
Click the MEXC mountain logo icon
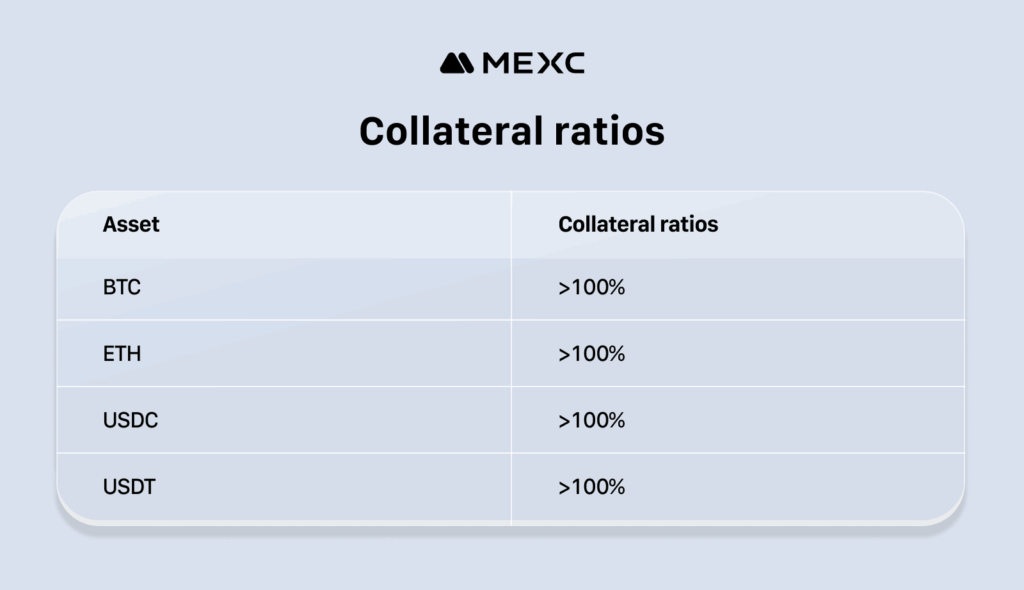pyautogui.click(x=458, y=63)
